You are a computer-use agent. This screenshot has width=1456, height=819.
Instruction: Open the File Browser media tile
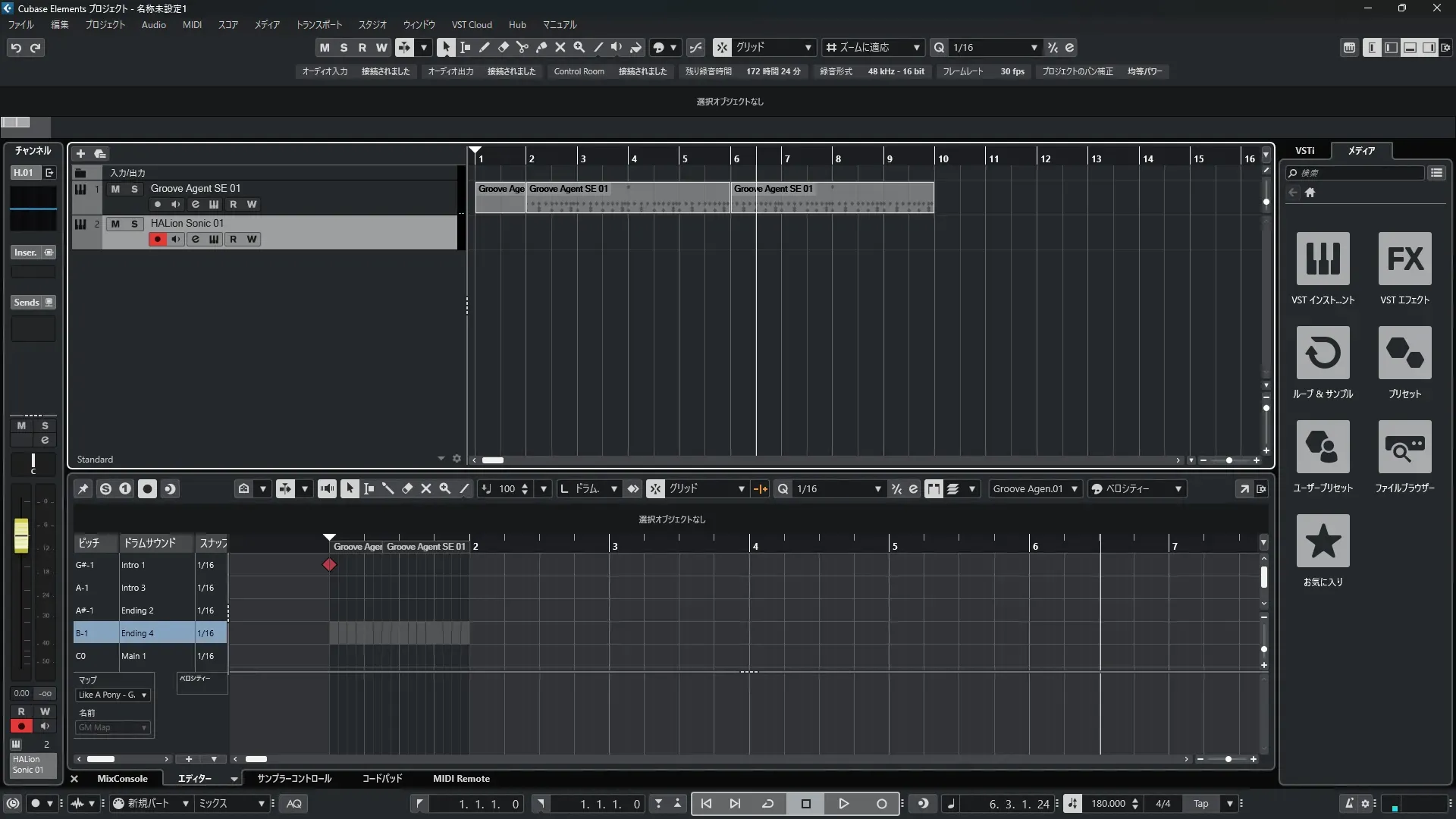tap(1404, 447)
